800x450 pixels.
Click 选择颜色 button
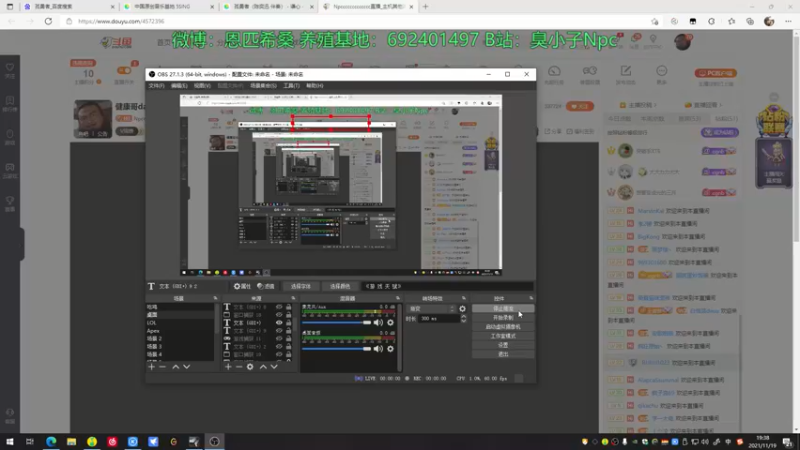[340, 286]
